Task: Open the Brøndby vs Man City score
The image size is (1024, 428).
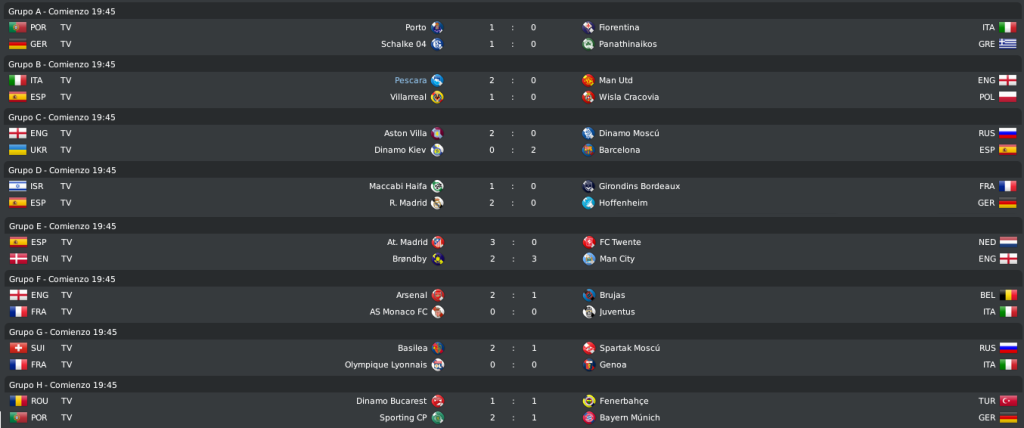Action: click(x=513, y=259)
